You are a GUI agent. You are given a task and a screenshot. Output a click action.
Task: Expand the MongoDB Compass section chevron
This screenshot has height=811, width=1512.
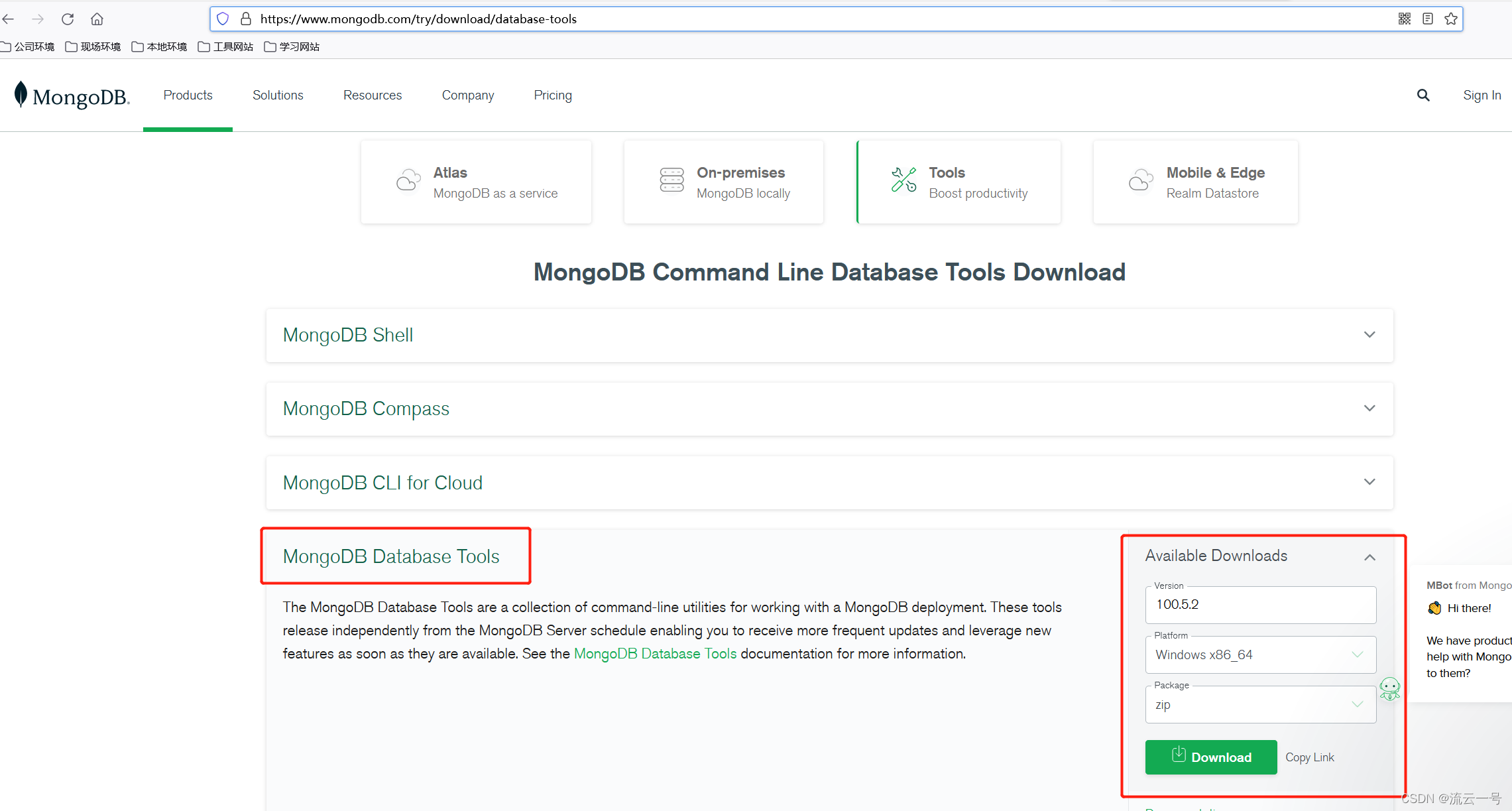tap(1369, 408)
